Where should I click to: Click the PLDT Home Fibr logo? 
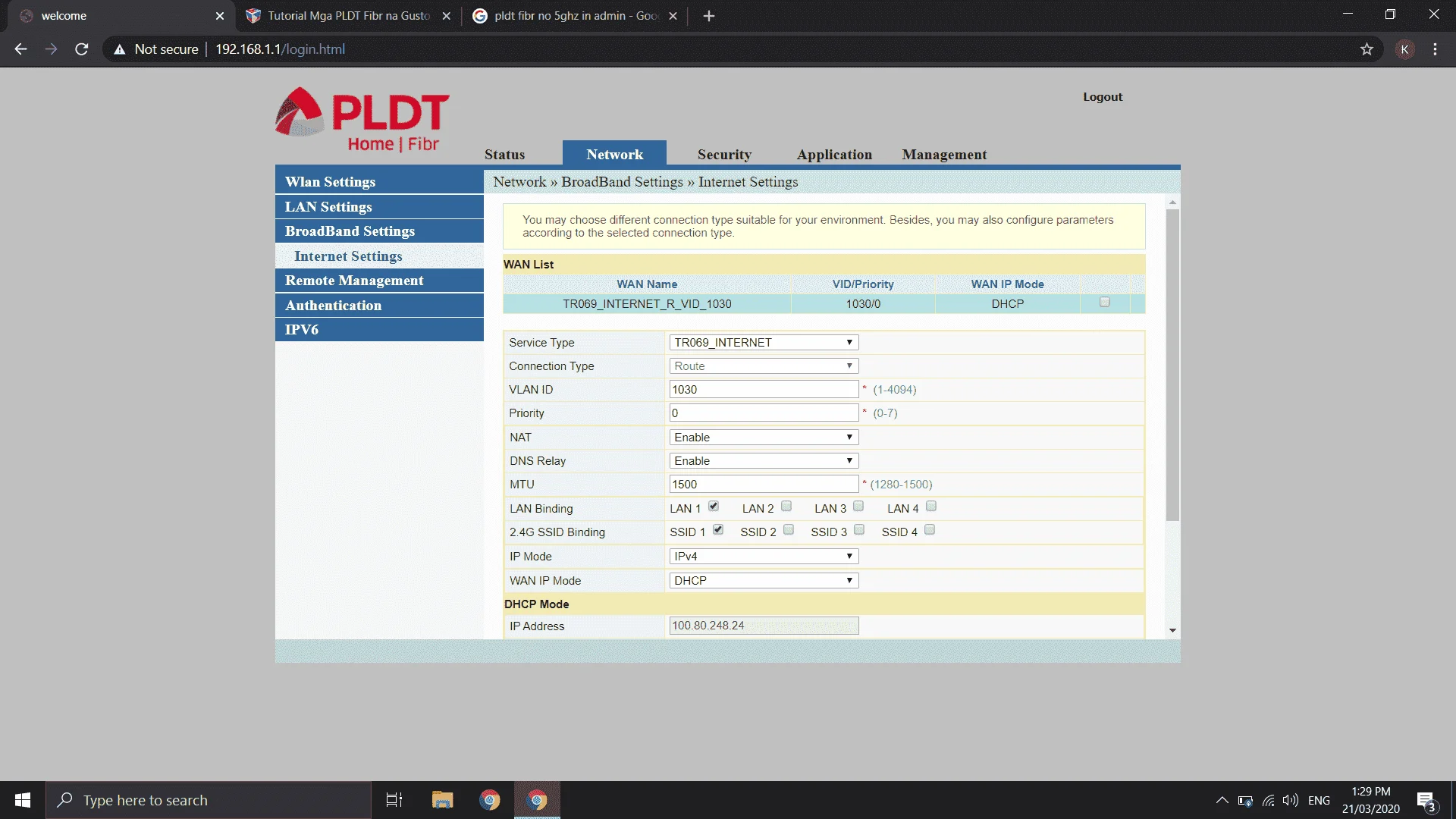pos(362,119)
